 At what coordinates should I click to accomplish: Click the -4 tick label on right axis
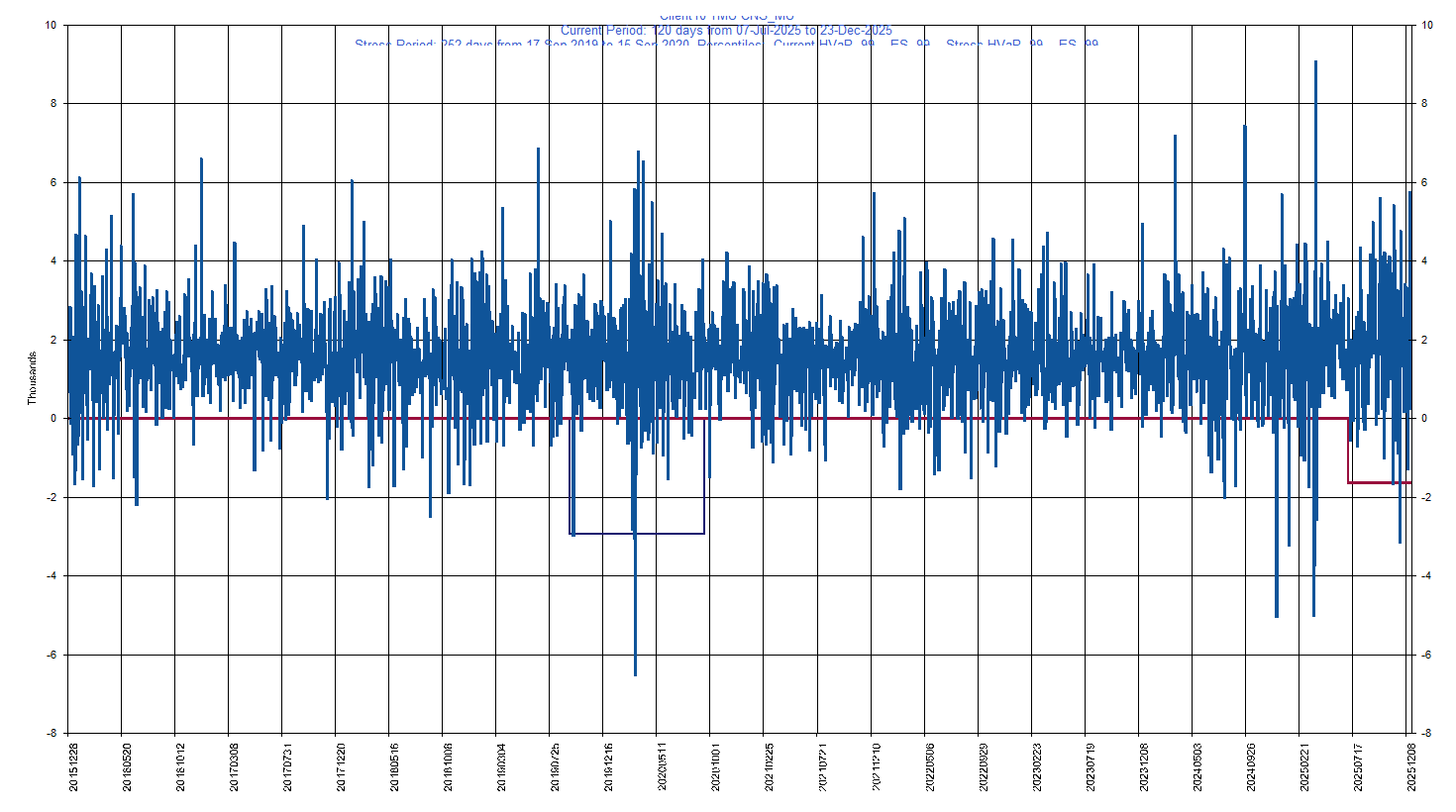[x=1424, y=576]
